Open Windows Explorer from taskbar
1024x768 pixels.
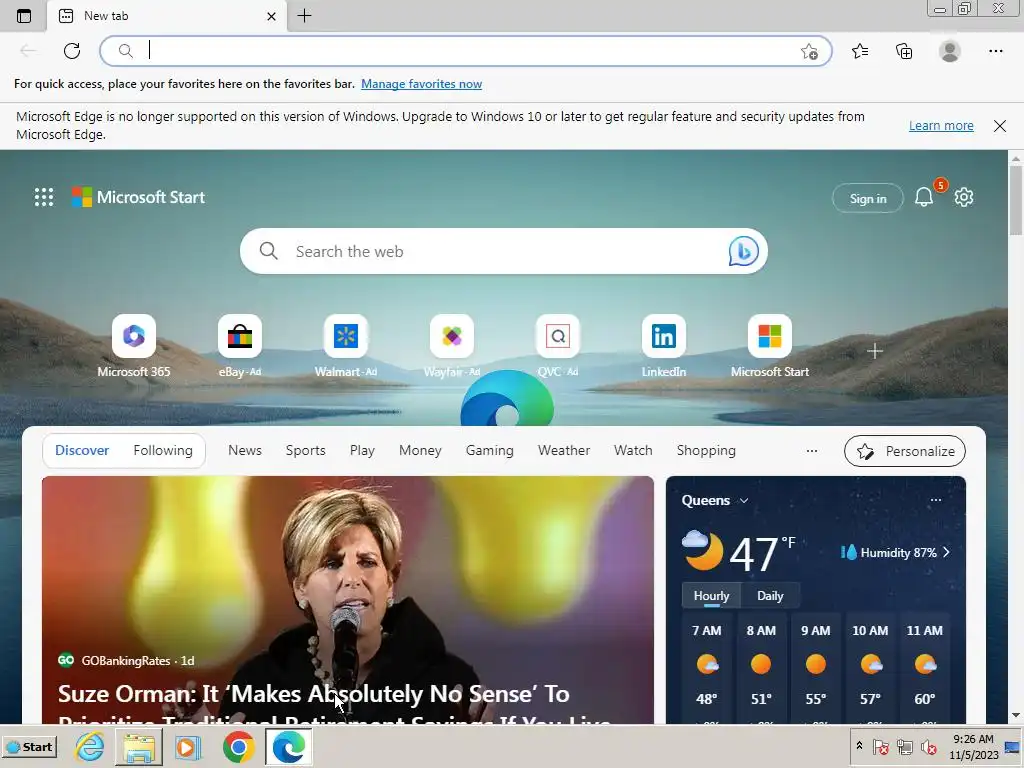pyautogui.click(x=139, y=747)
